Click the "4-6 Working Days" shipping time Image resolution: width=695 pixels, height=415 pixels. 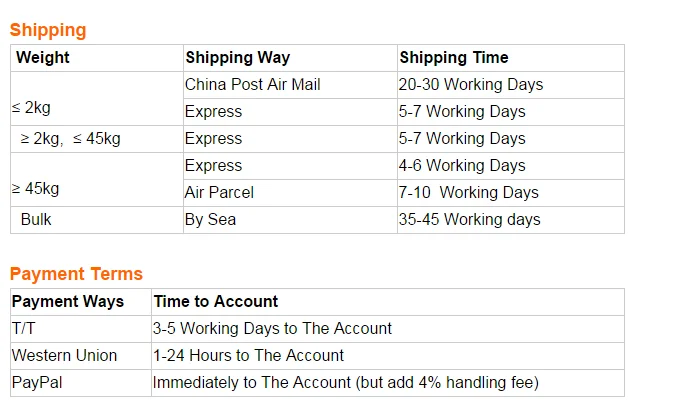461,166
